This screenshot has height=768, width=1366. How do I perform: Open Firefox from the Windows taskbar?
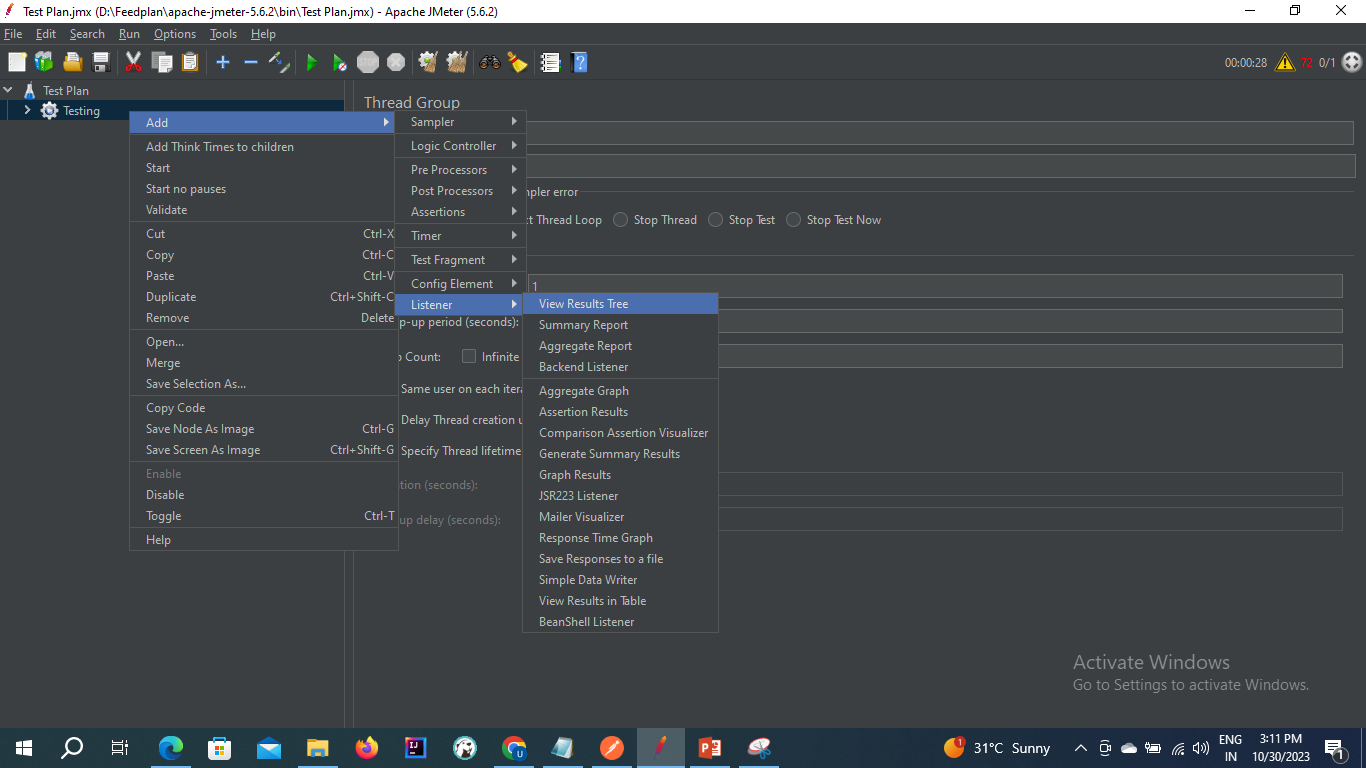coord(367,748)
